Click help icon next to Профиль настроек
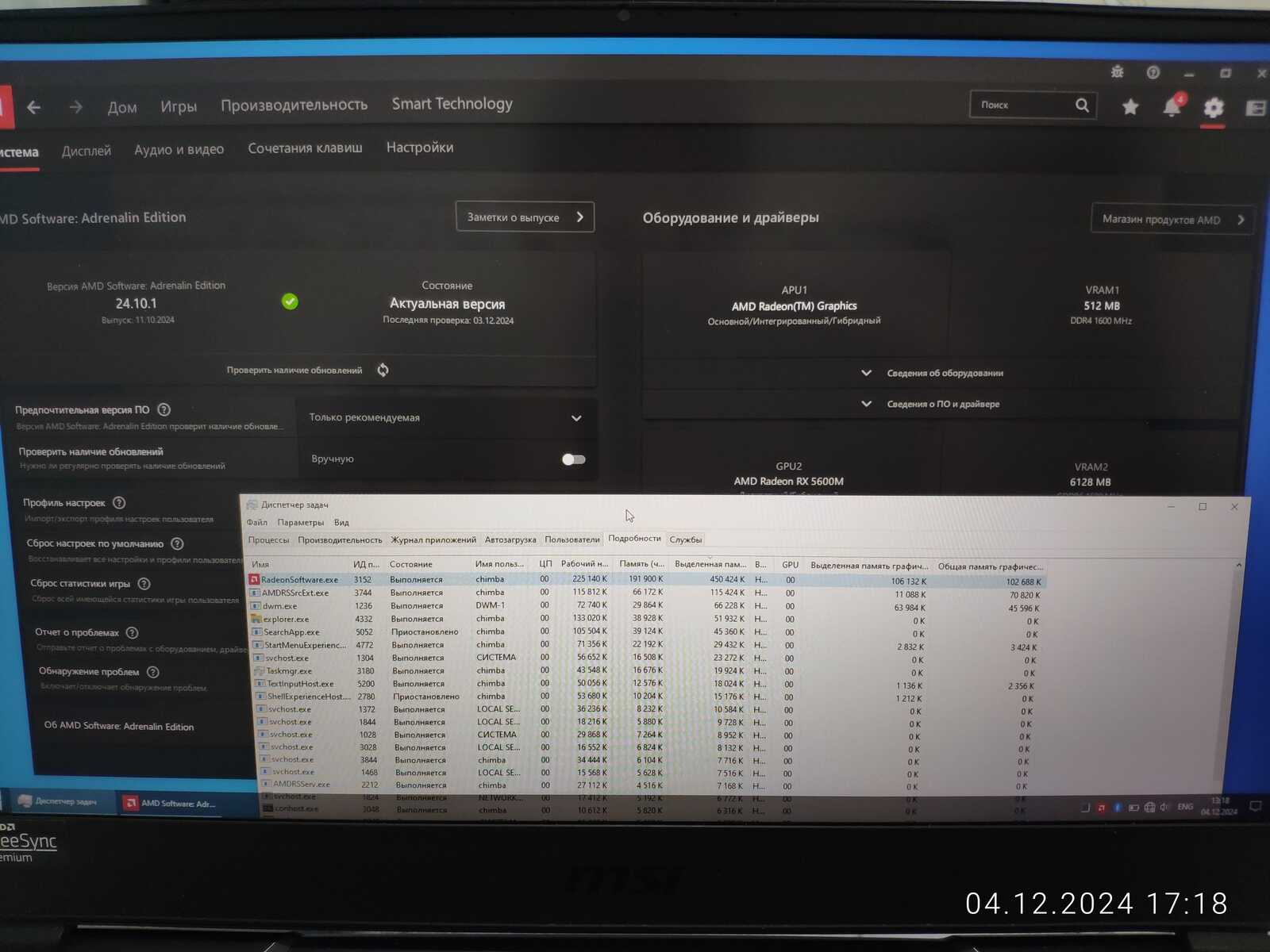The height and width of the screenshot is (952, 1270). [119, 502]
